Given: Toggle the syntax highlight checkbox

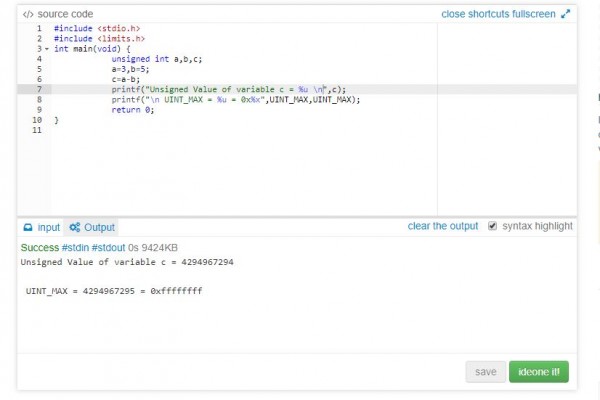Looking at the screenshot, I should (x=491, y=226).
